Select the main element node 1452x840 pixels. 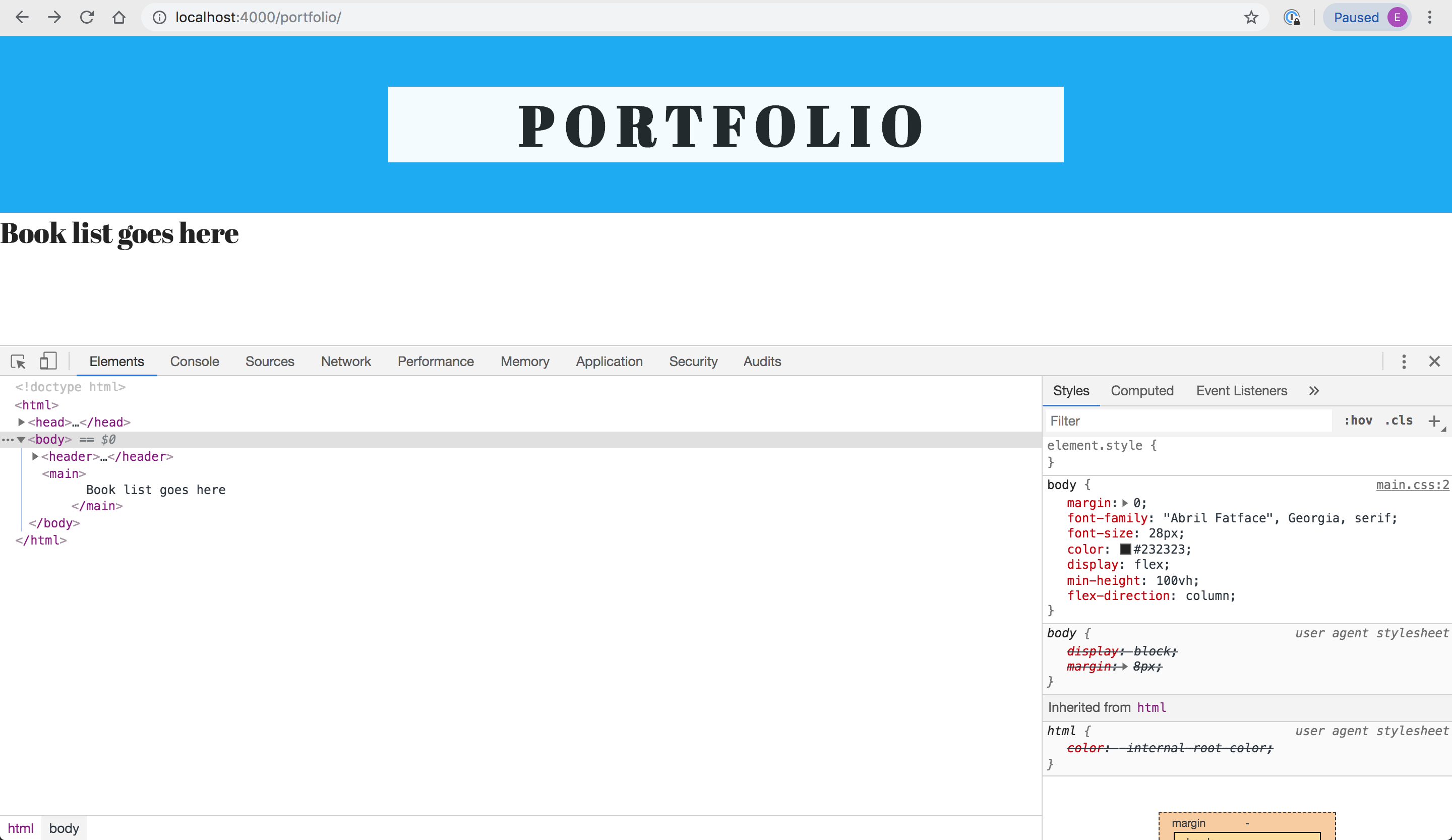[64, 473]
